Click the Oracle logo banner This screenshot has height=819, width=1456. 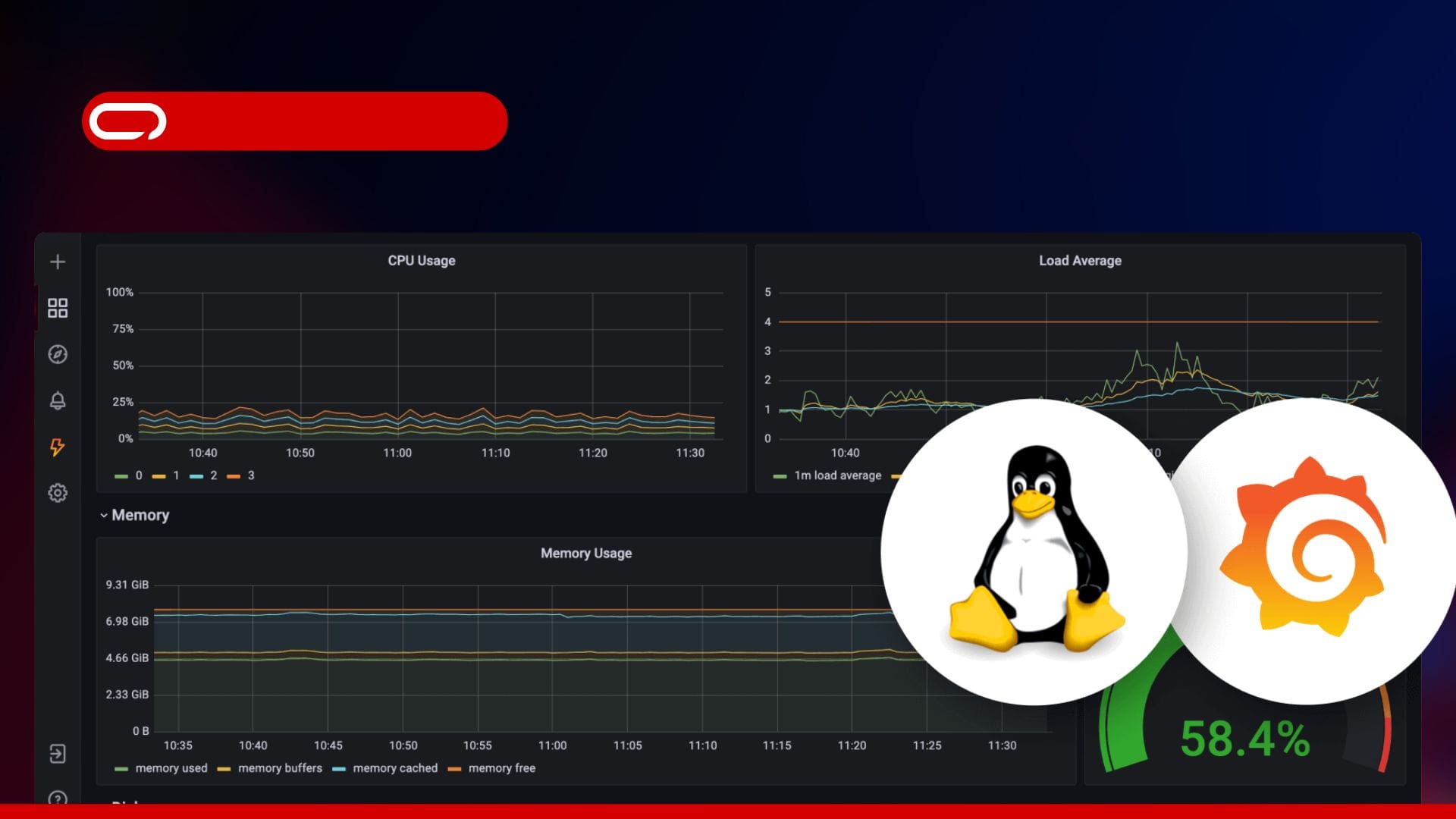click(294, 121)
